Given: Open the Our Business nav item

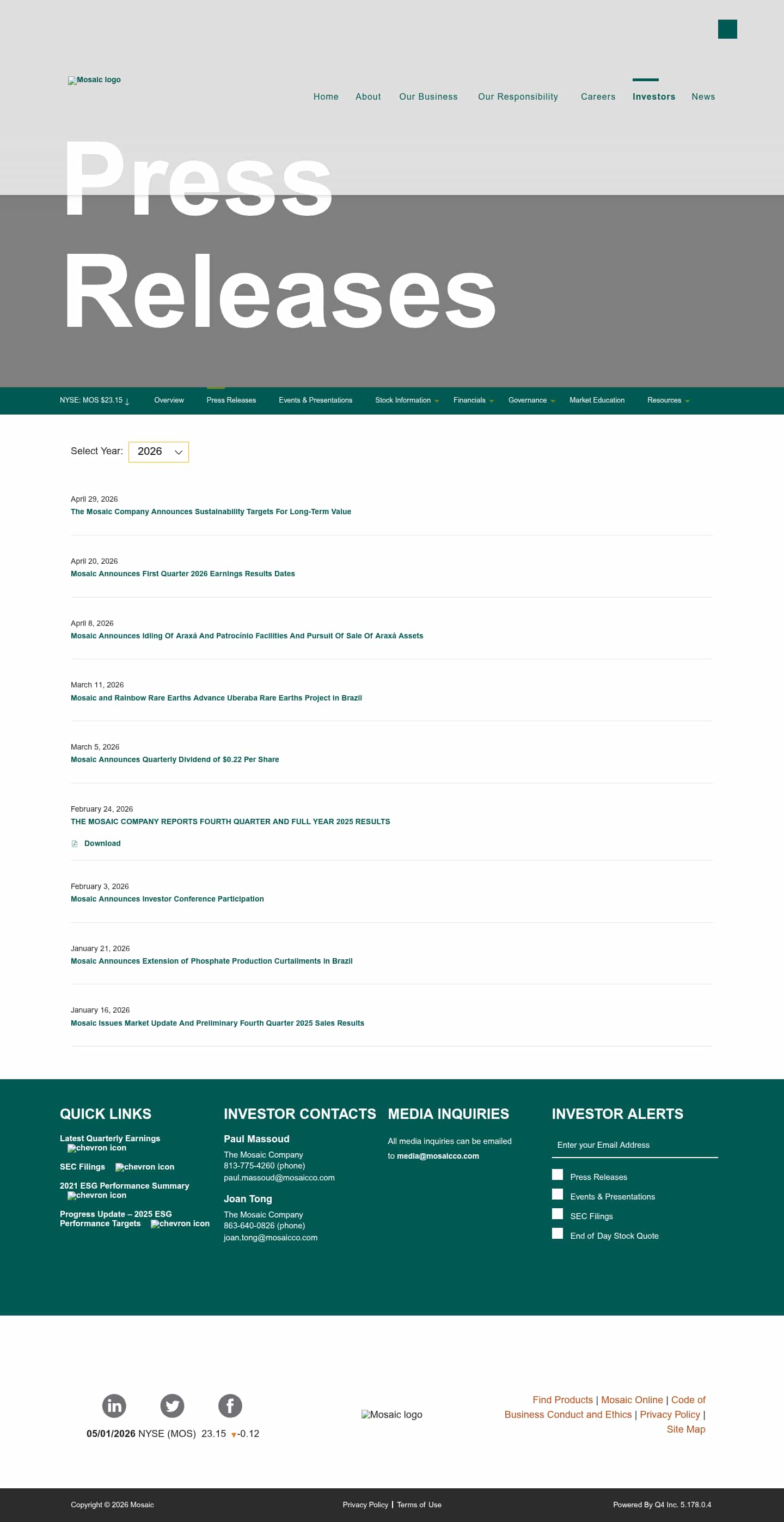Looking at the screenshot, I should 428,97.
